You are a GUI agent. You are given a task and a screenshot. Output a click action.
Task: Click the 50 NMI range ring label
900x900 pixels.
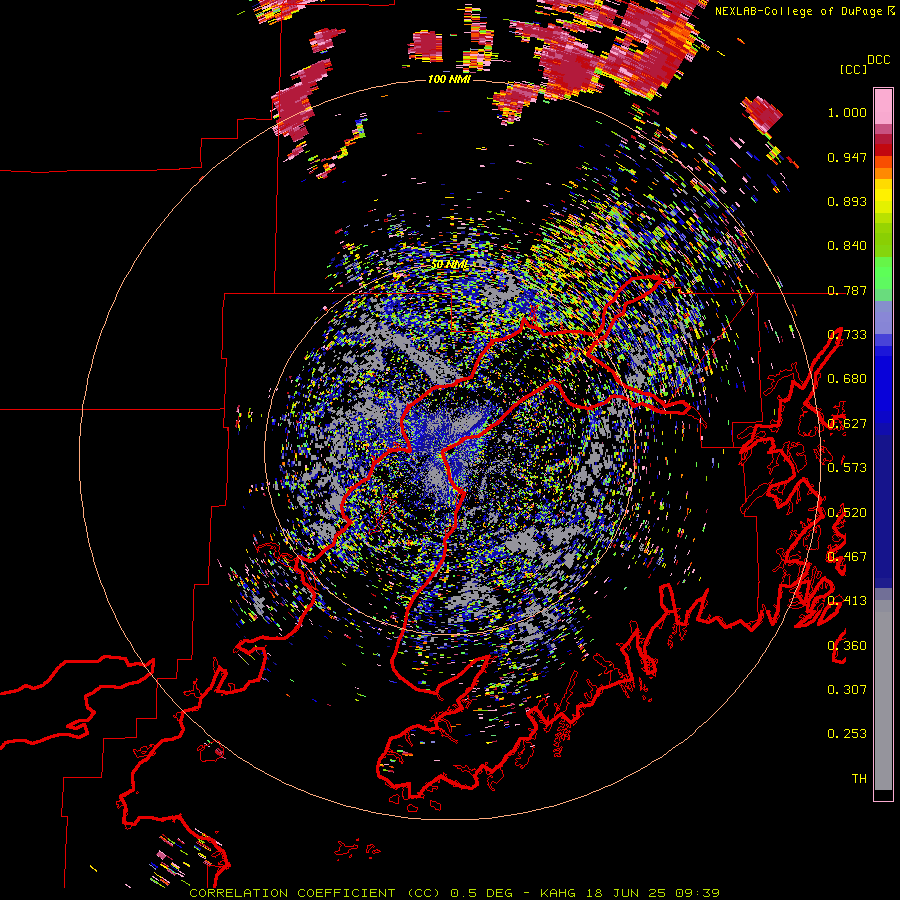click(x=449, y=265)
